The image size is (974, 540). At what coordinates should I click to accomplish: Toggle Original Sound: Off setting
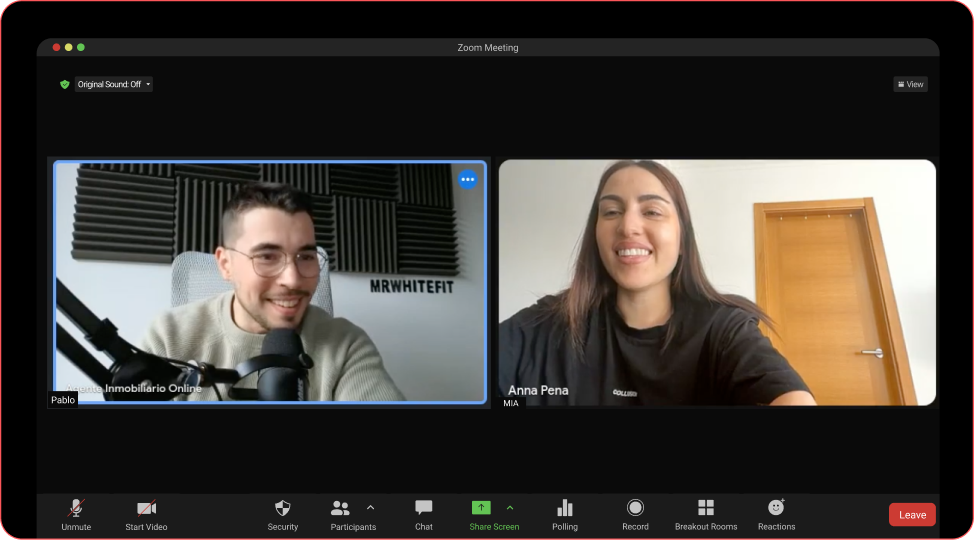[108, 85]
